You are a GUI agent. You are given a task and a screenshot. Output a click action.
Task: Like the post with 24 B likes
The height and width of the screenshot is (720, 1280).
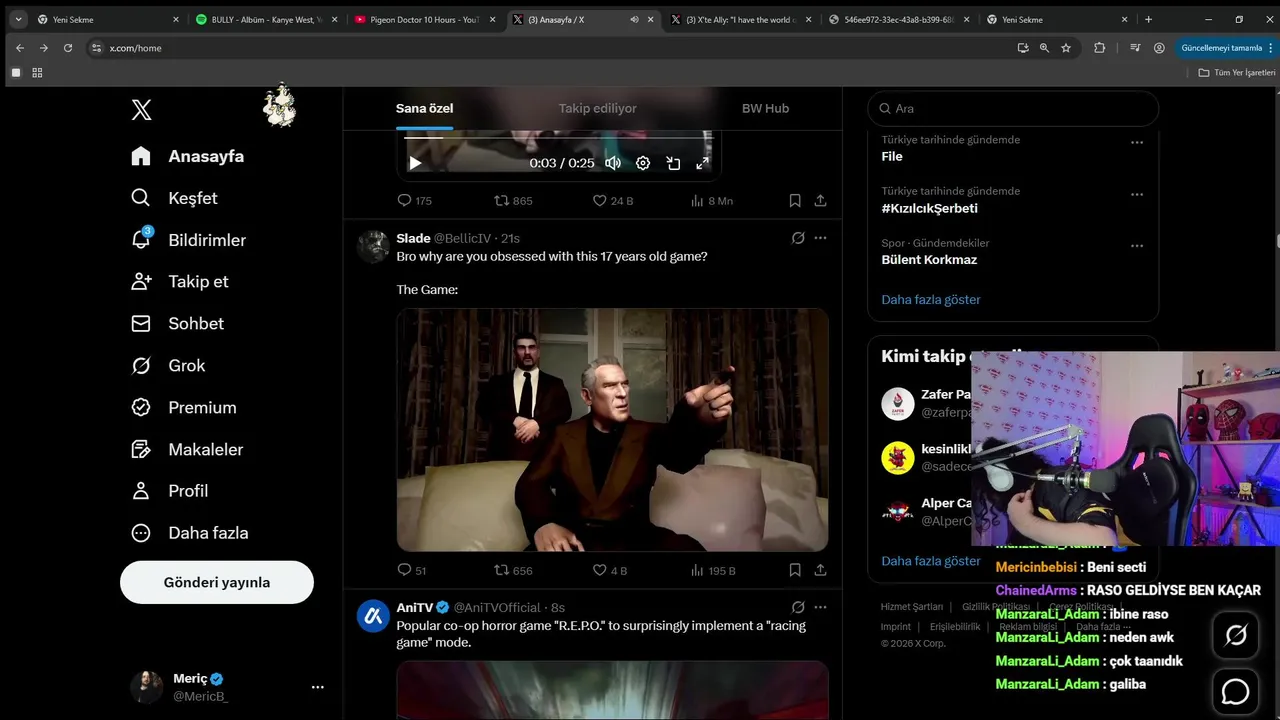pyautogui.click(x=612, y=201)
